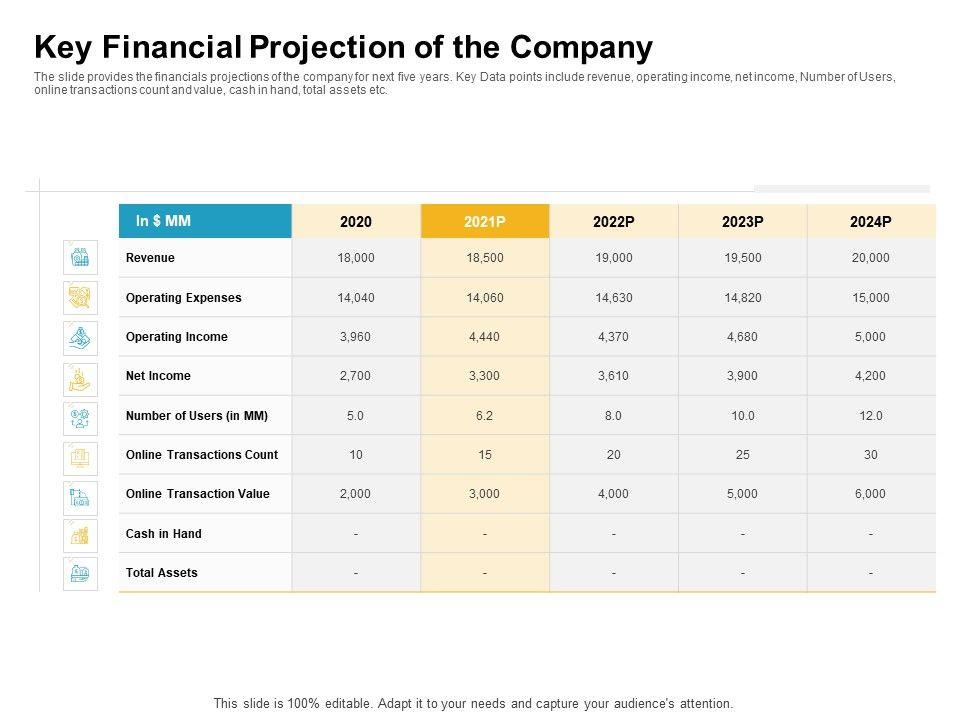Viewport: 960px width, 720px height.
Task: Click the icon beside the Revenue row
Action: (80, 258)
